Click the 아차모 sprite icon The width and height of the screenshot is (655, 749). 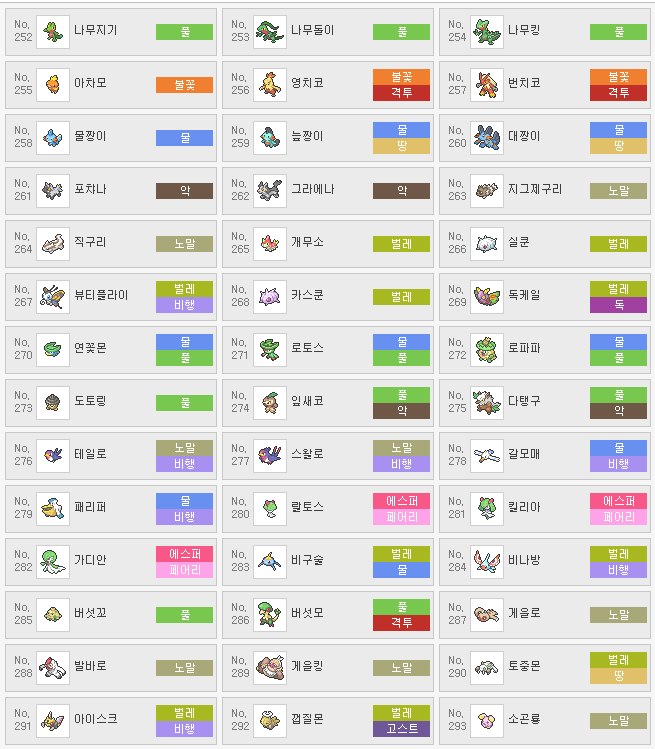[53, 85]
